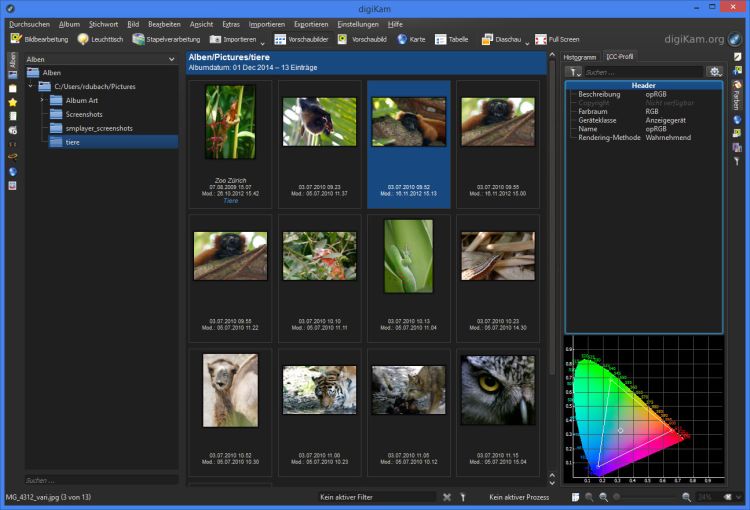Viewport: 750px width, 510px height.
Task: Open the Diaschau dropdown arrow
Action: click(527, 43)
